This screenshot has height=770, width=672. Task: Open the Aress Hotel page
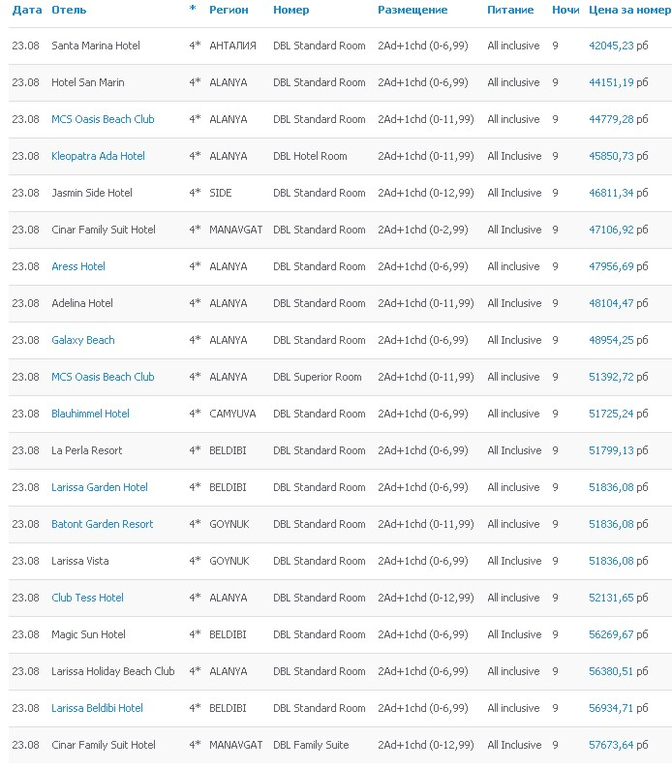coord(78,267)
